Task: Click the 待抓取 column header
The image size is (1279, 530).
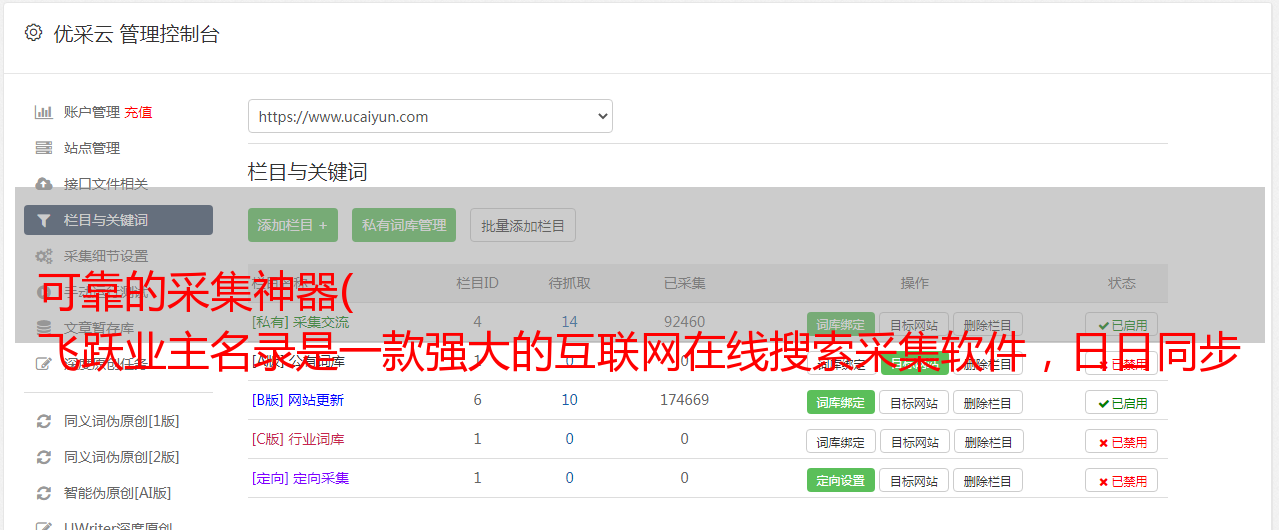Action: click(570, 283)
